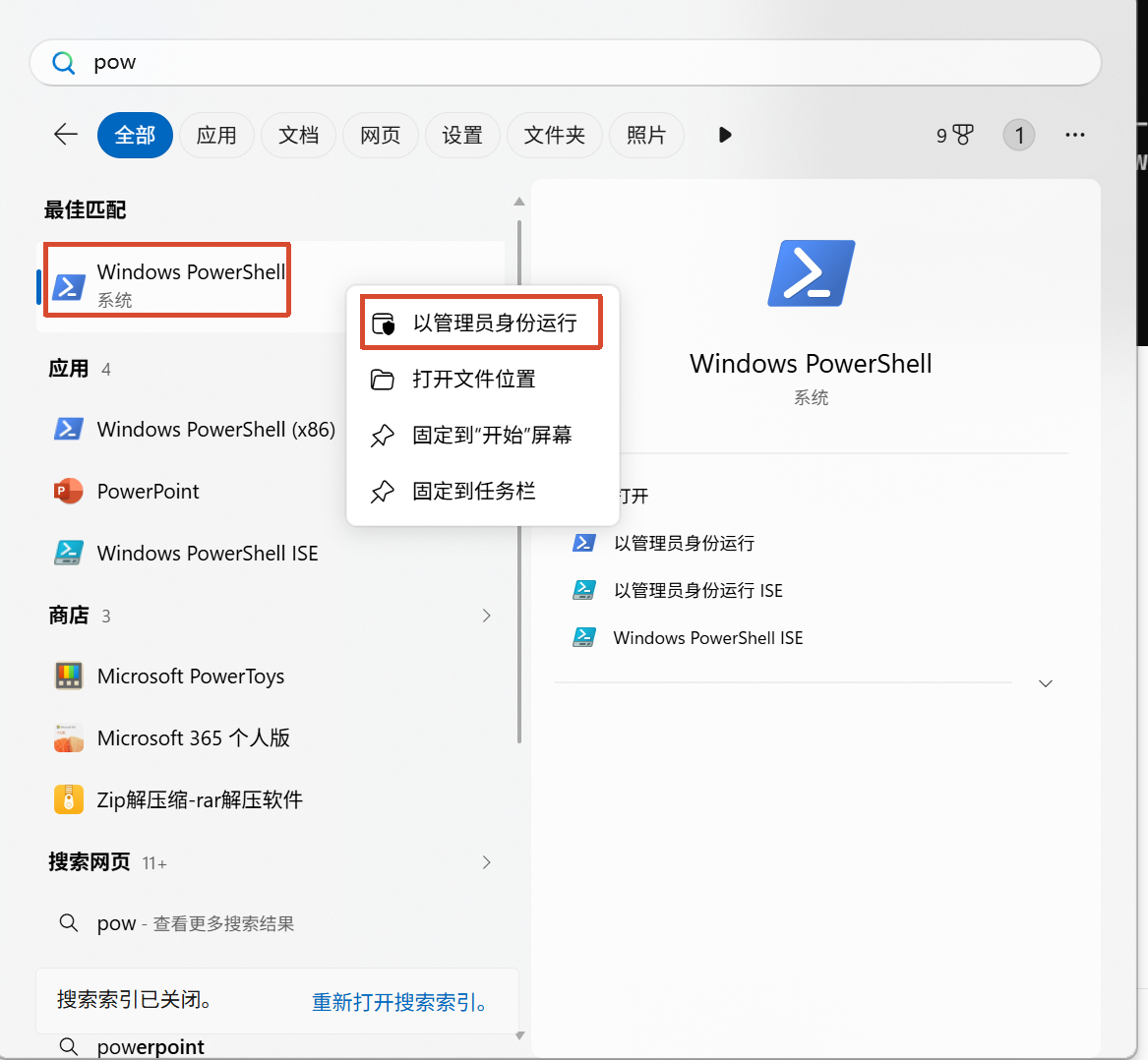Click the search box containing 'pow'

pos(566,63)
